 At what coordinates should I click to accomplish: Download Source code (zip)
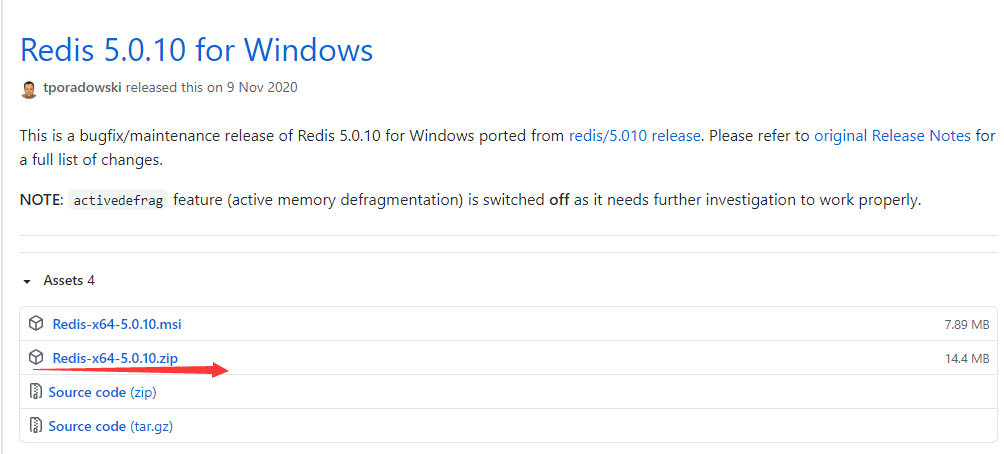(102, 392)
